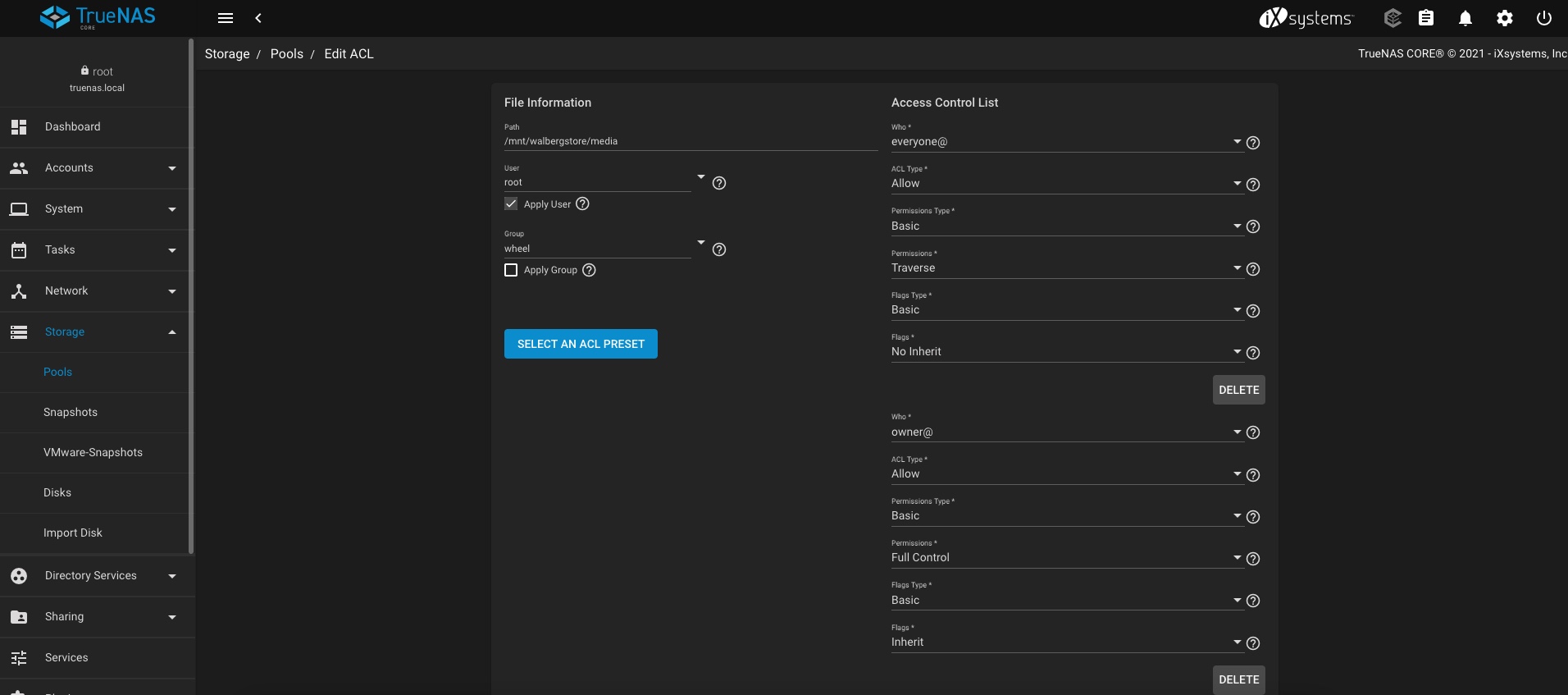Open the Who dropdown showing owner@
Viewport: 1568px width, 695px height.
pos(1067,432)
